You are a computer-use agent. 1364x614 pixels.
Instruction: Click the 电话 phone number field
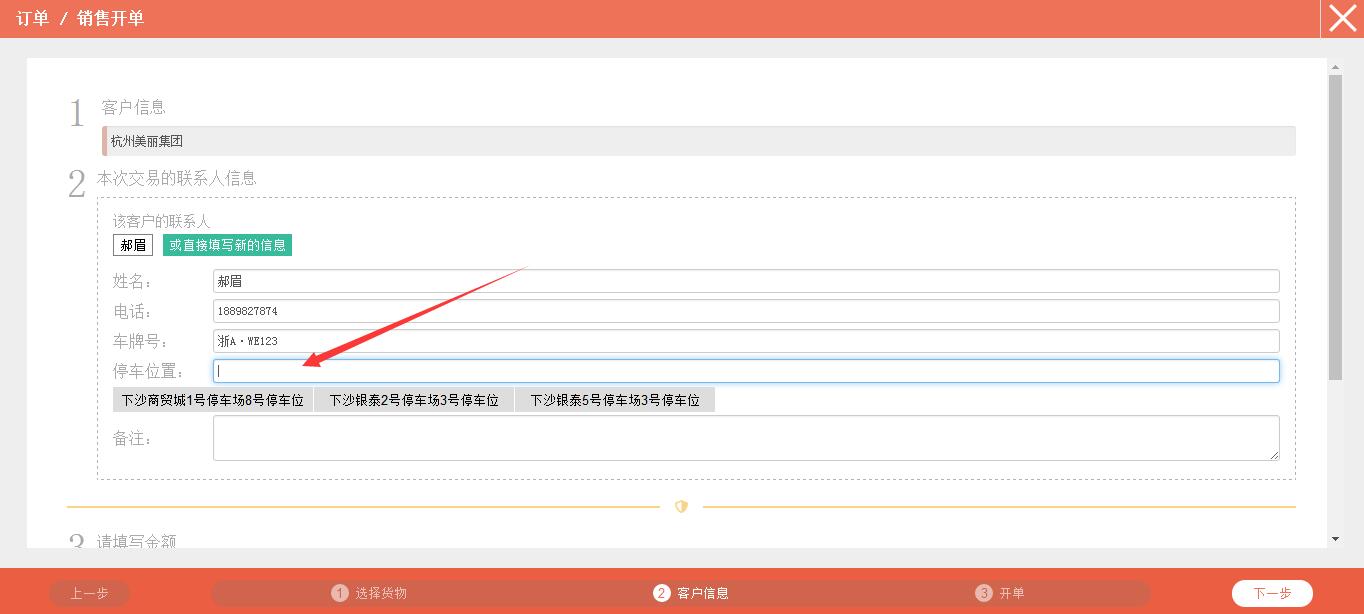(x=745, y=311)
